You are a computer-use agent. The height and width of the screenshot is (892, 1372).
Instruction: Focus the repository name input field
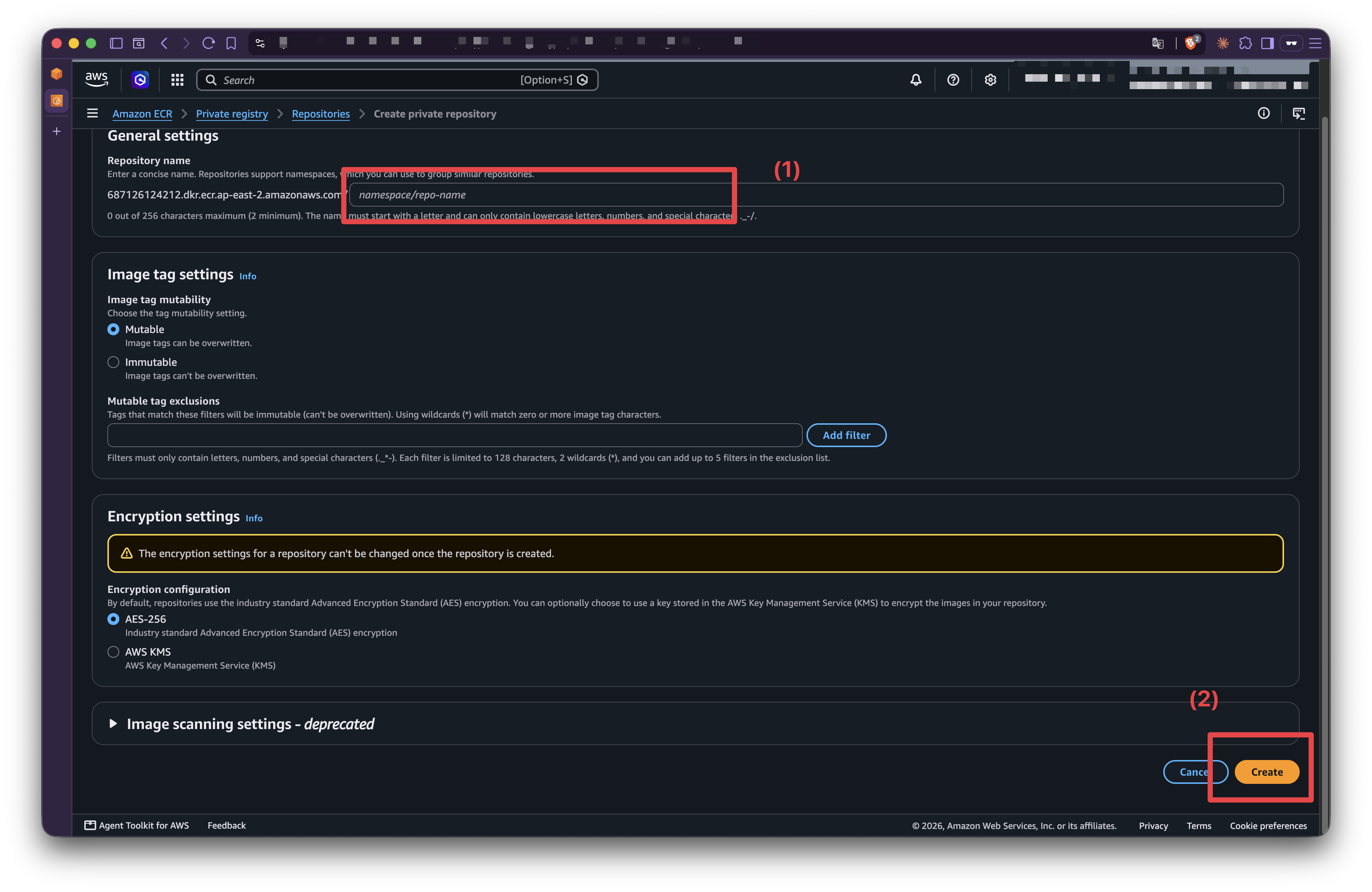(x=816, y=195)
